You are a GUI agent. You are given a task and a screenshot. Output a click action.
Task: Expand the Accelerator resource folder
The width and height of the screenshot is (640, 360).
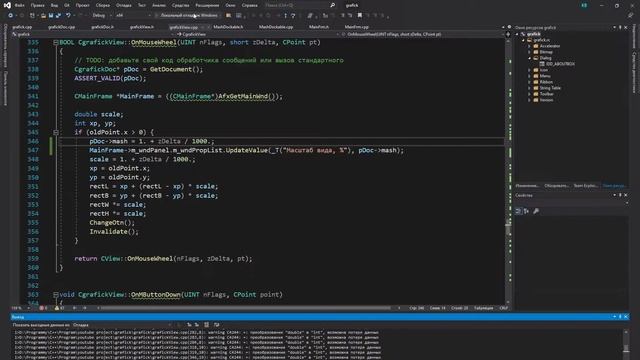[x=529, y=46]
